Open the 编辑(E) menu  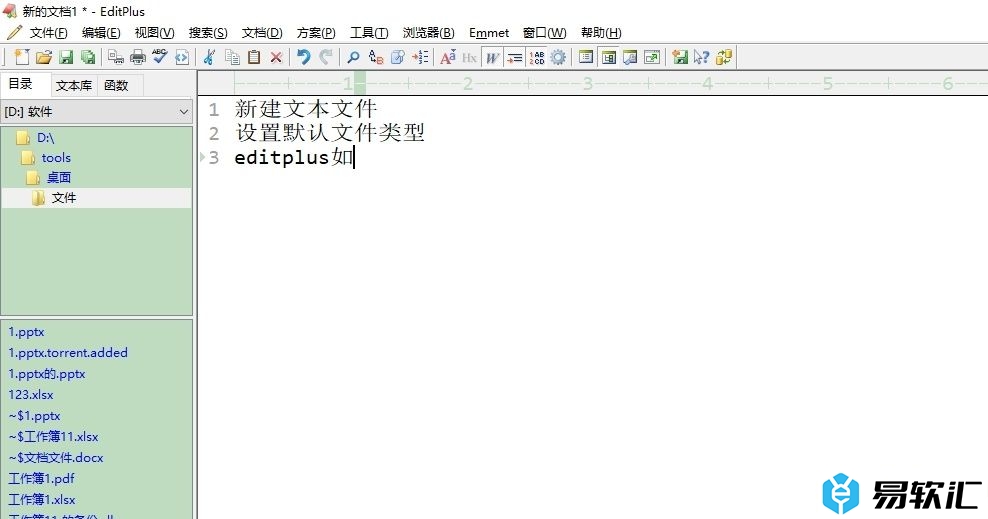point(101,33)
